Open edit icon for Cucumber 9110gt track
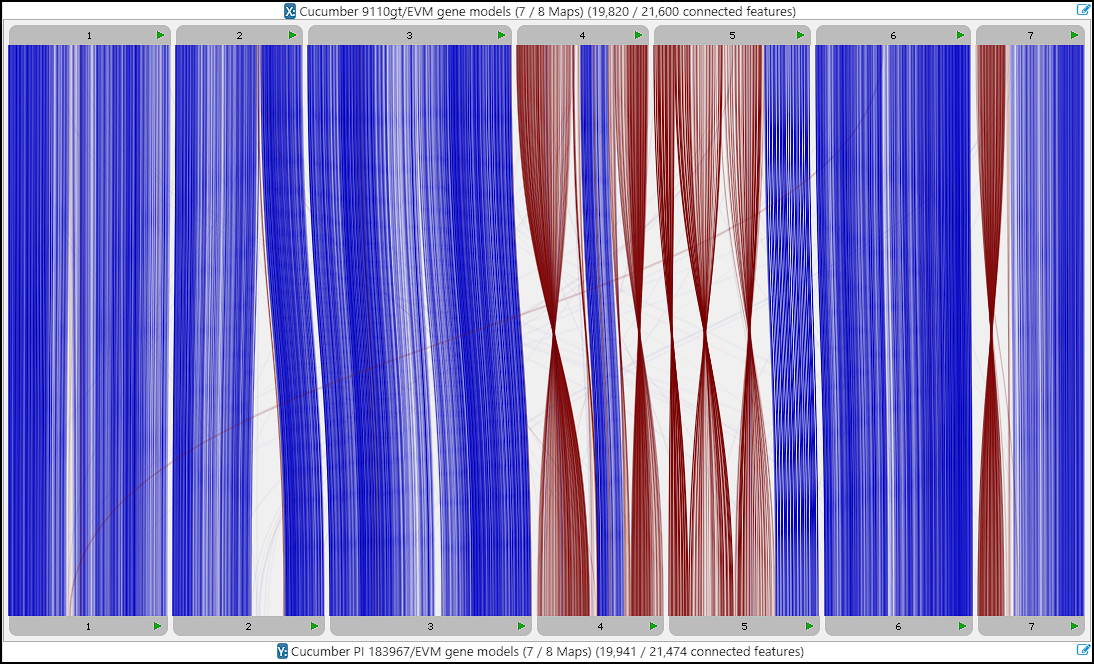Viewport: 1094px width, 664px height. pyautogui.click(x=1083, y=10)
